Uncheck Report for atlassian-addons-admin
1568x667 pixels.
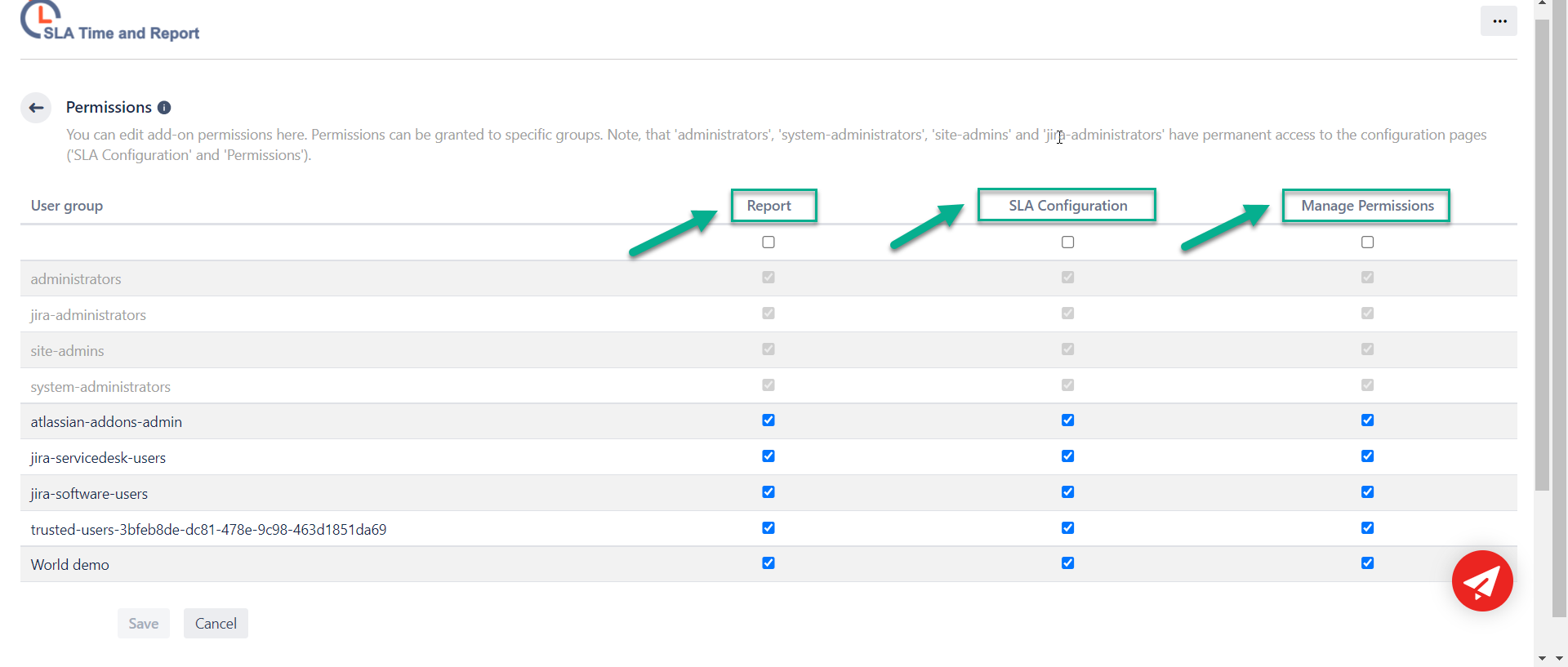click(768, 420)
